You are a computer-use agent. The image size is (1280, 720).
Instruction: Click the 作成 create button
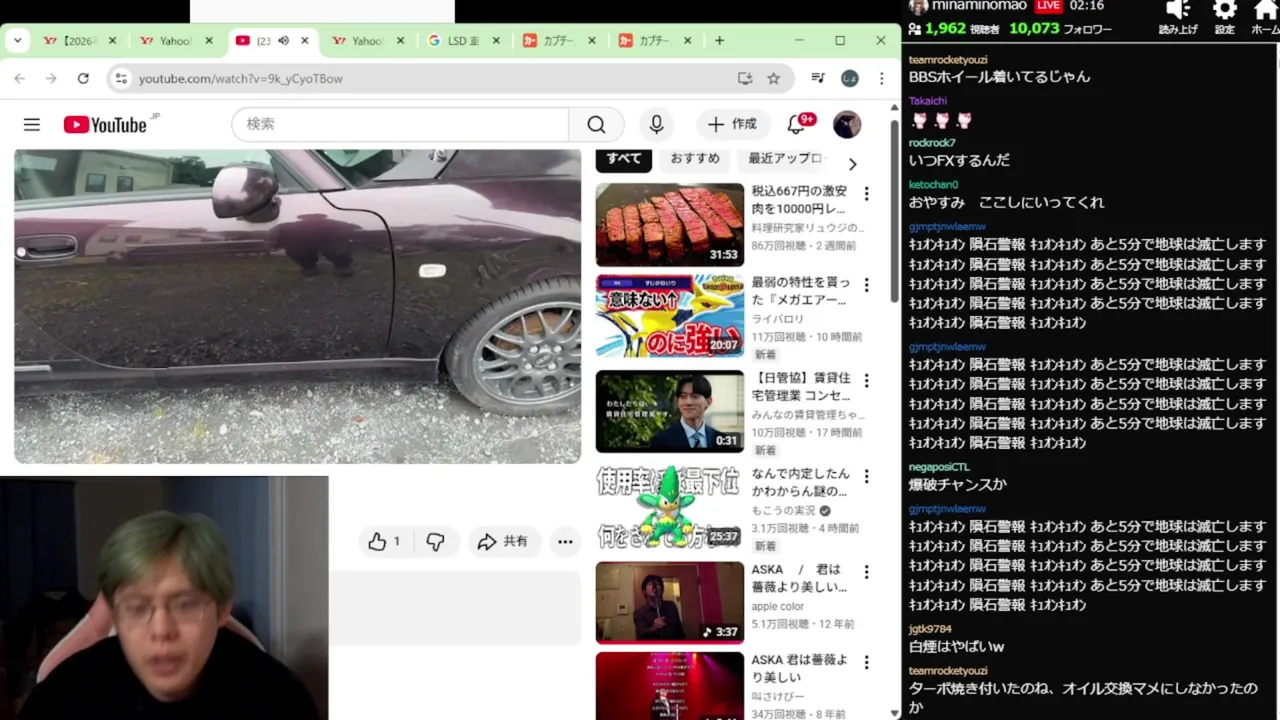(x=733, y=124)
